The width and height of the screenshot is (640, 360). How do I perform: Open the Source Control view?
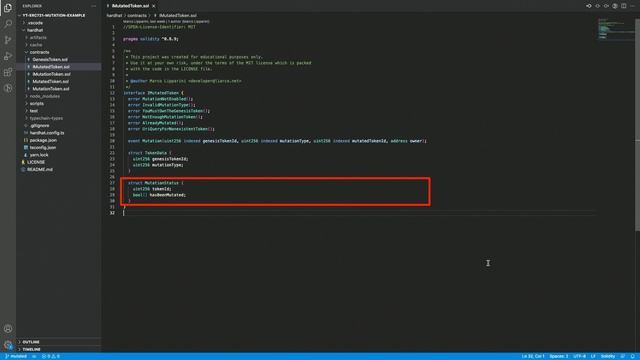click(8, 40)
